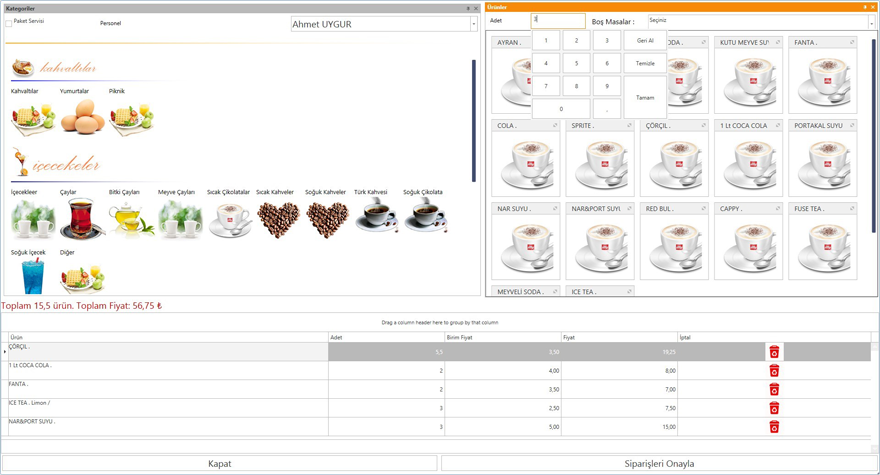Confirm quantity with Tamam button
The height and width of the screenshot is (475, 880).
point(645,98)
